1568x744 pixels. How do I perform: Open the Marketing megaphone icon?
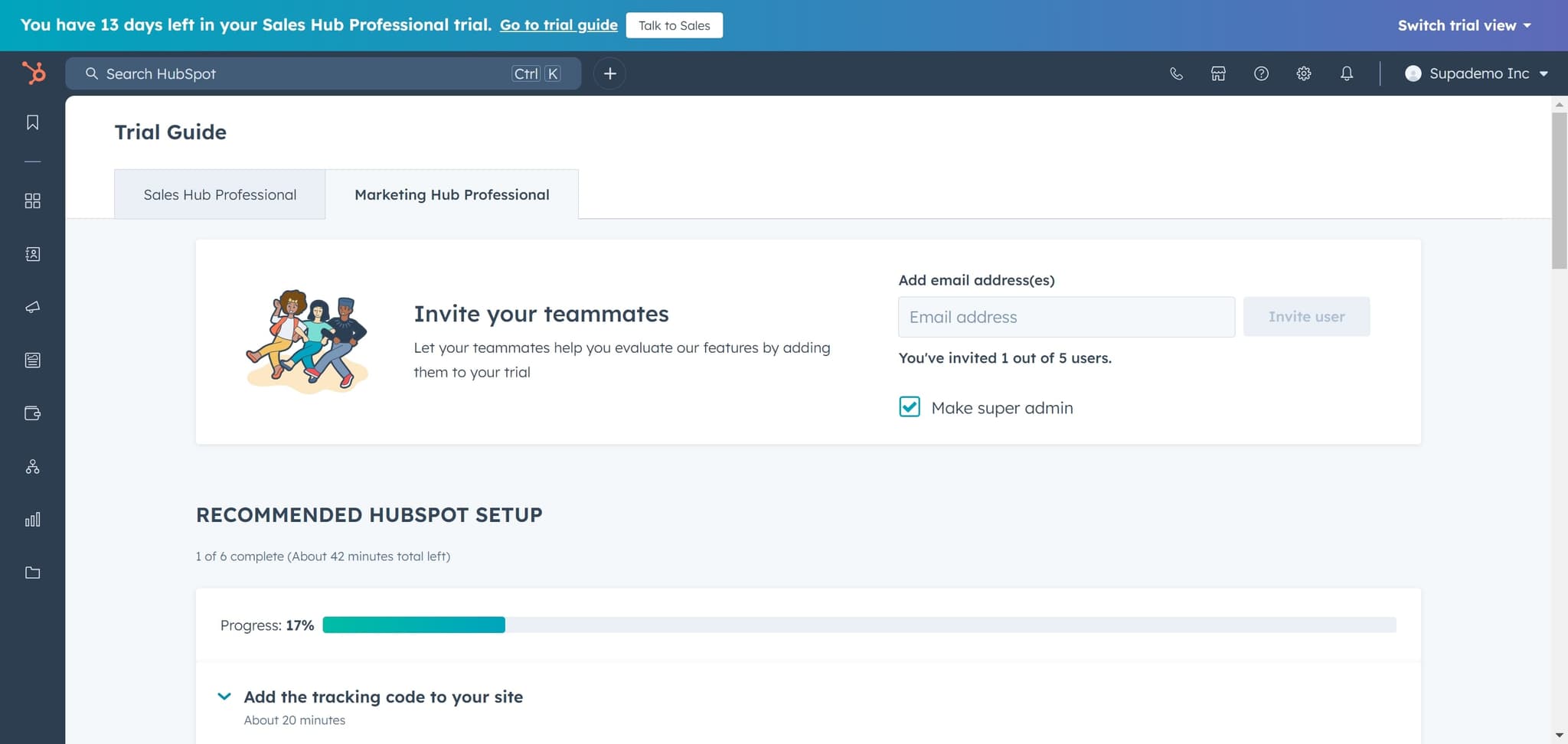32,308
